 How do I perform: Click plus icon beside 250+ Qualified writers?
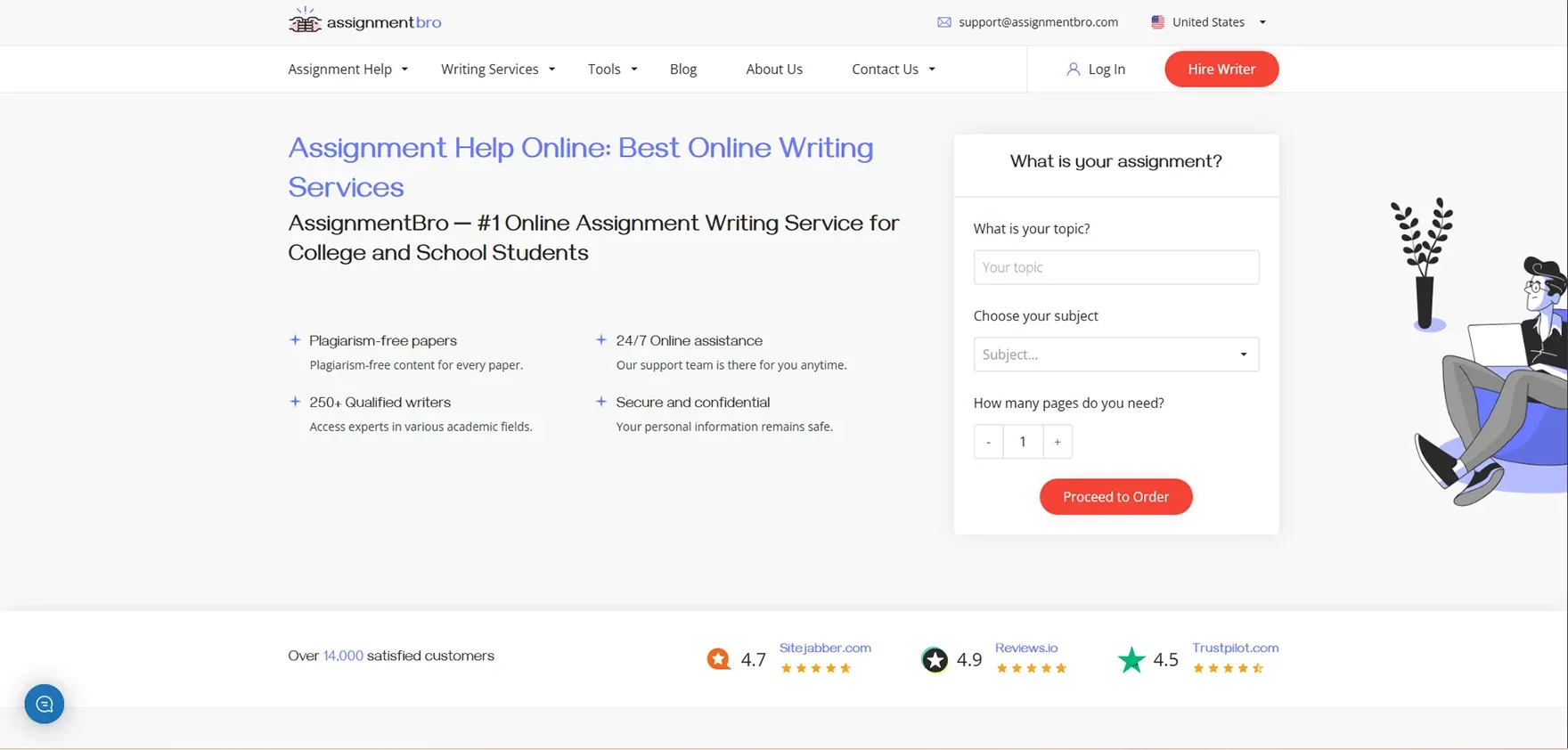(x=295, y=402)
